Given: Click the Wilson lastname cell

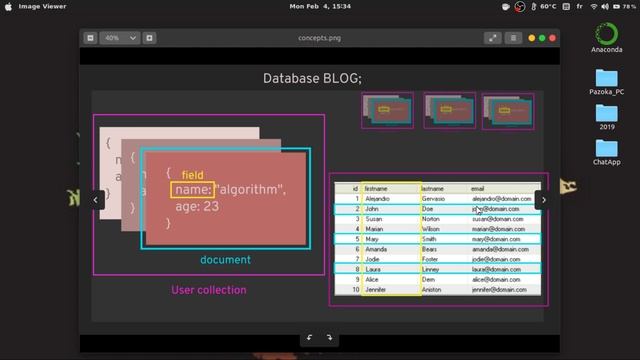Looking at the screenshot, I should click(x=431, y=229).
